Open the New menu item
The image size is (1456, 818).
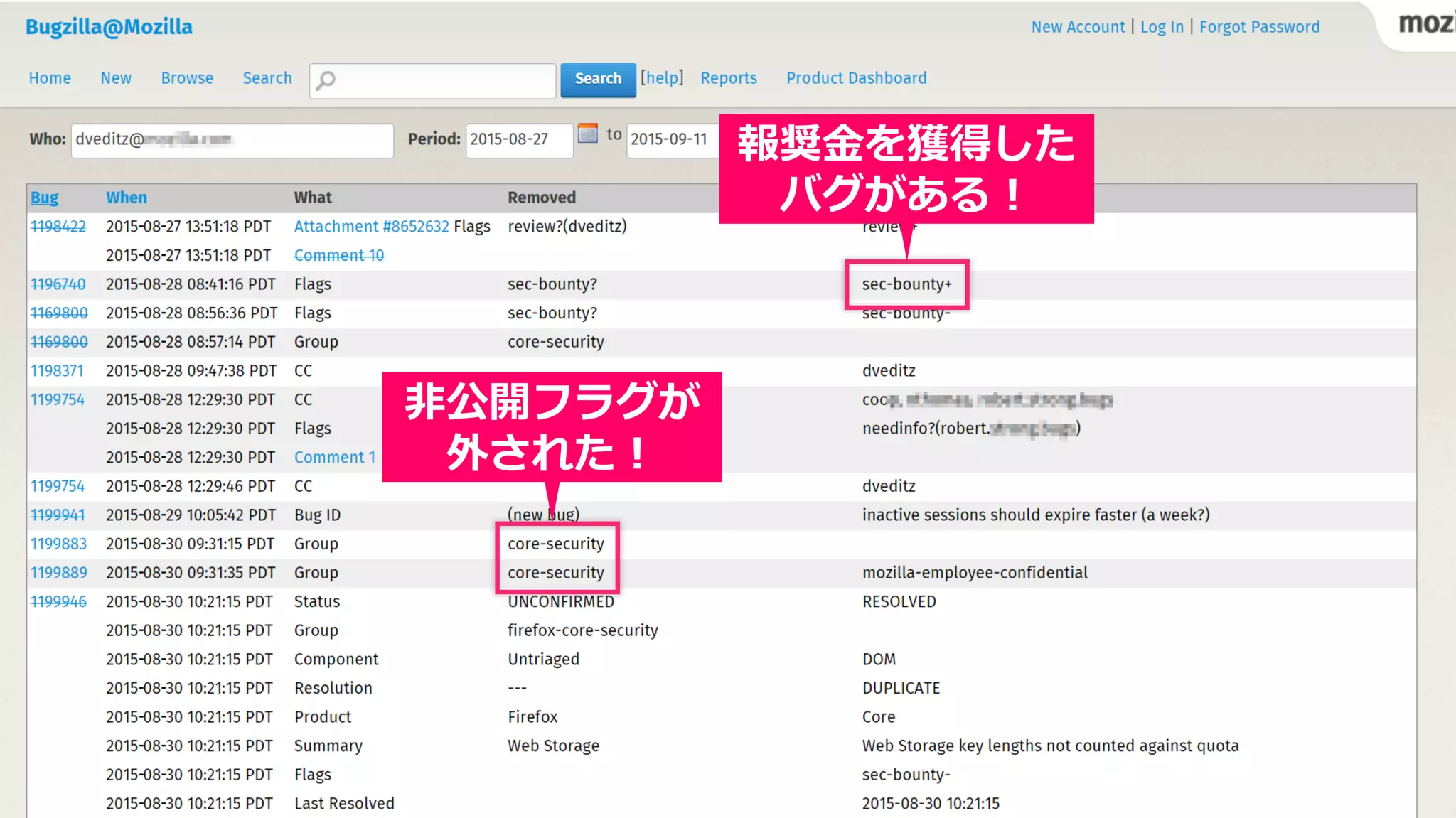pos(116,78)
